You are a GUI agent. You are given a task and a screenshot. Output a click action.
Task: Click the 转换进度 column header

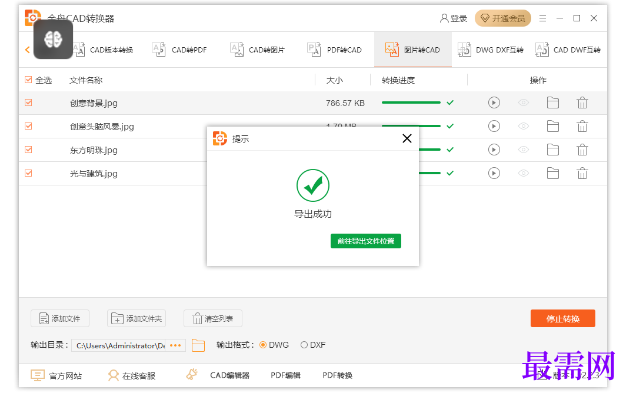pos(398,80)
